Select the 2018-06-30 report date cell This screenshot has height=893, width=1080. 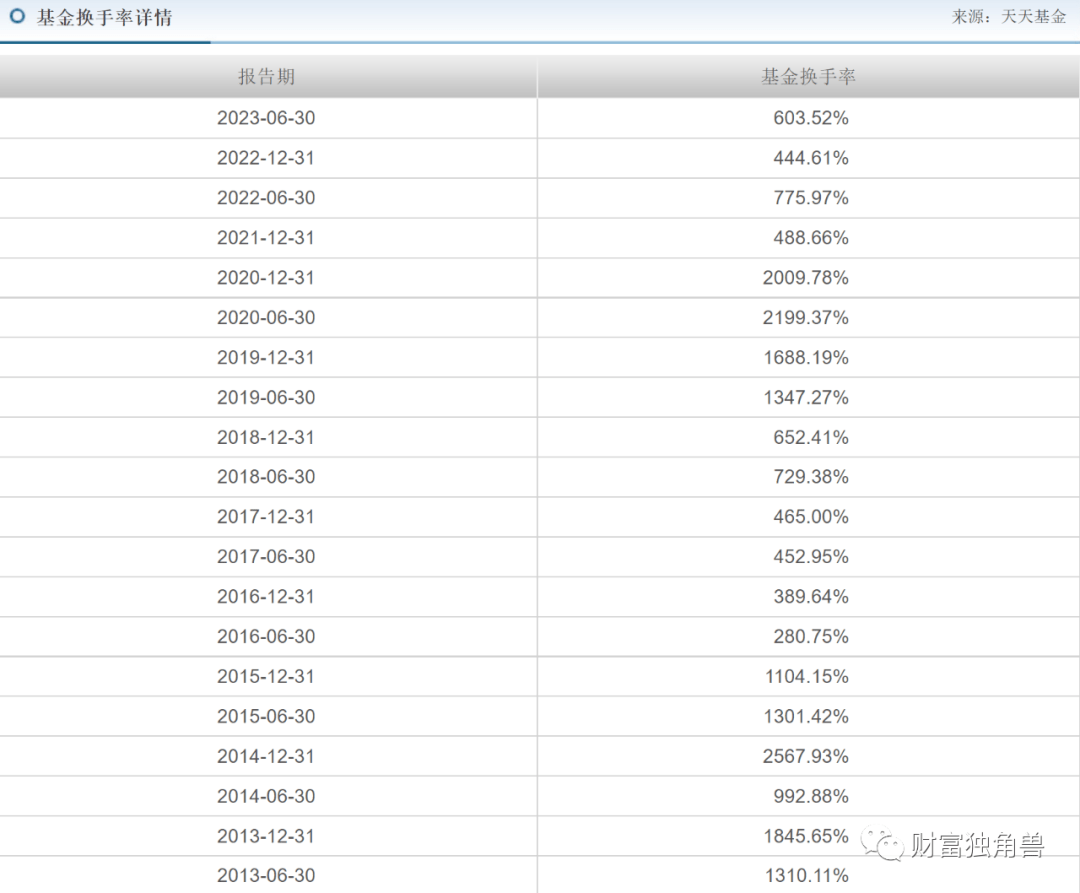(x=266, y=477)
